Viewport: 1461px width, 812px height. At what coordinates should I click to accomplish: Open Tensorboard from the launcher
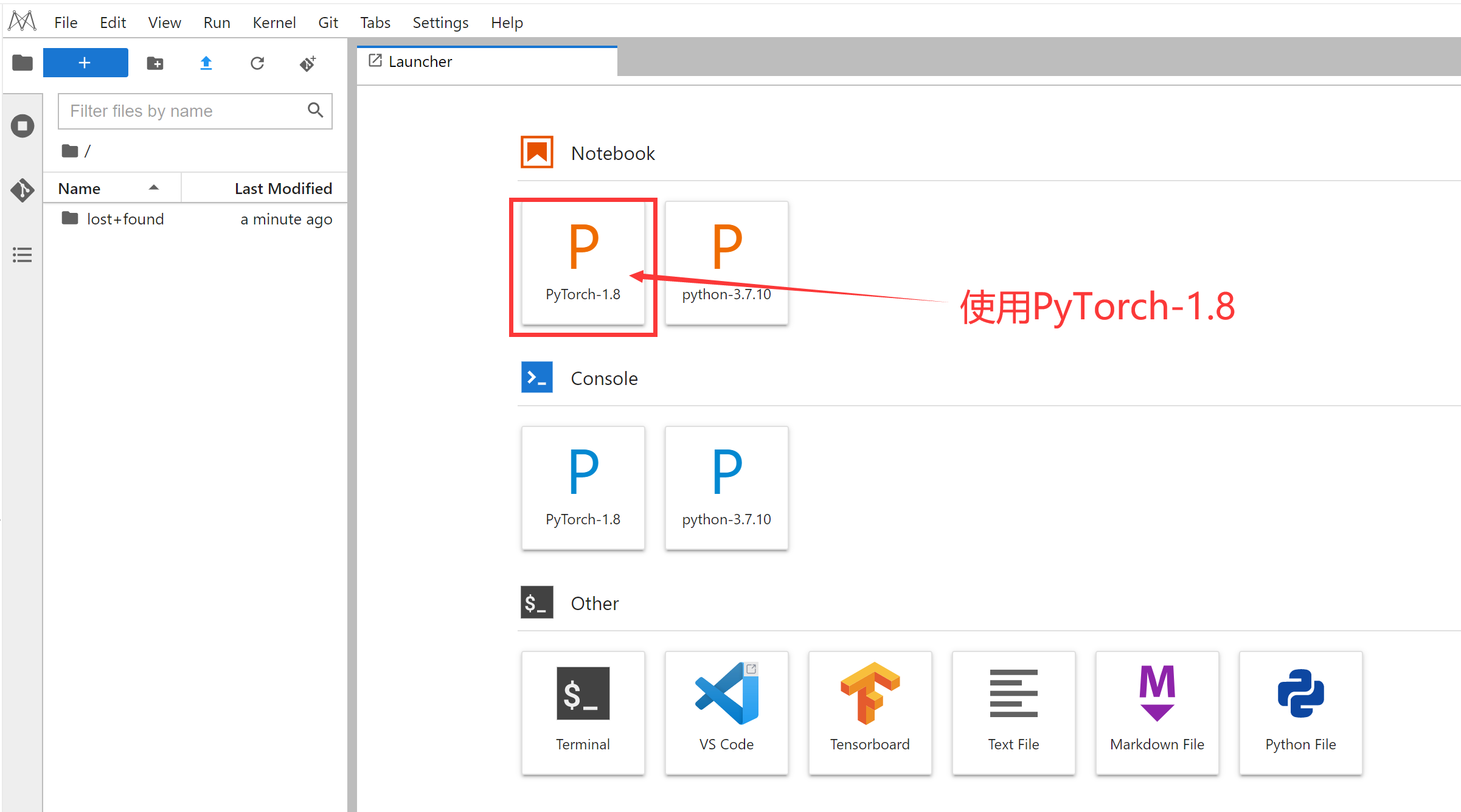870,712
